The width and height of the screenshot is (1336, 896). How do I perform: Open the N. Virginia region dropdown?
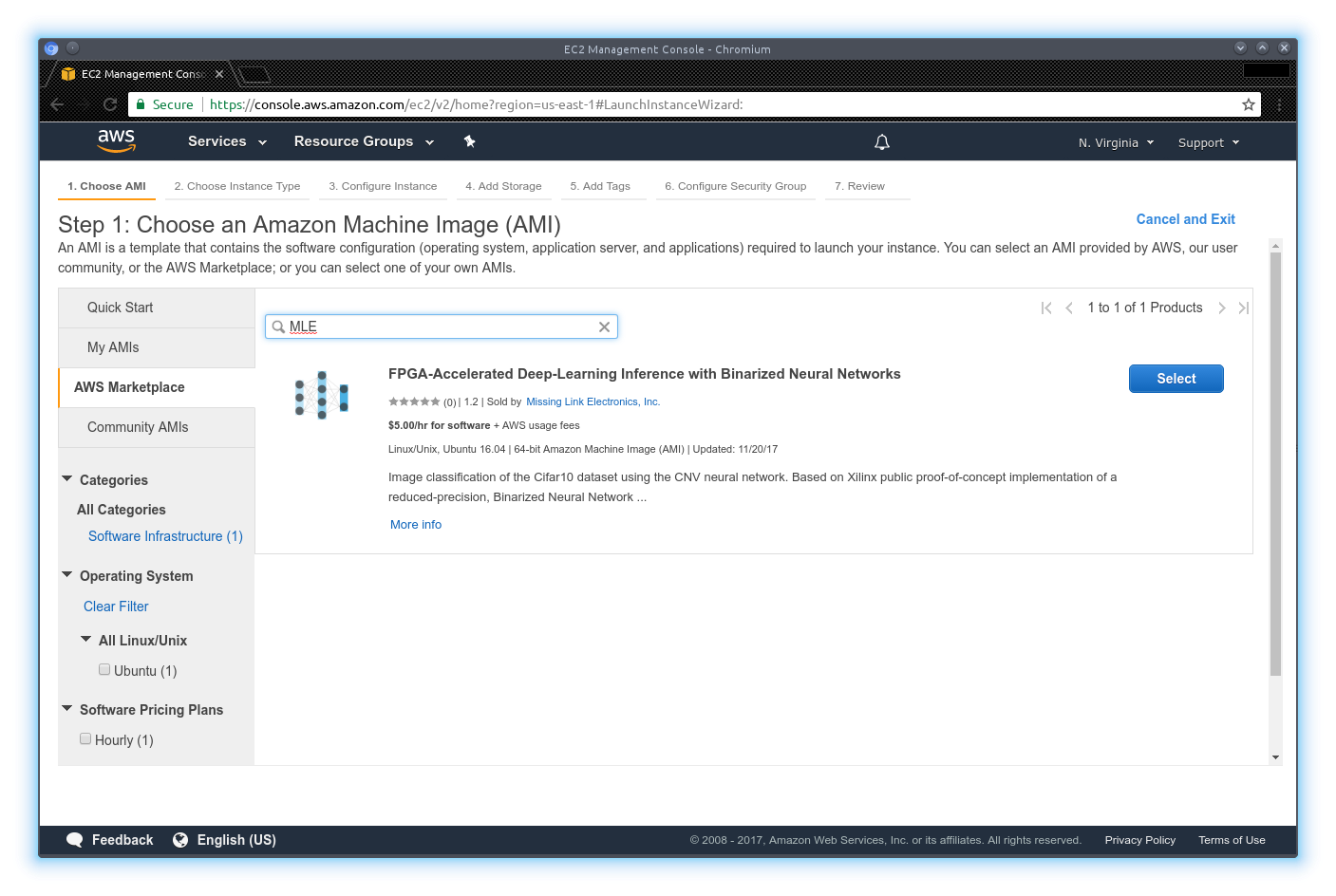coord(1116,142)
